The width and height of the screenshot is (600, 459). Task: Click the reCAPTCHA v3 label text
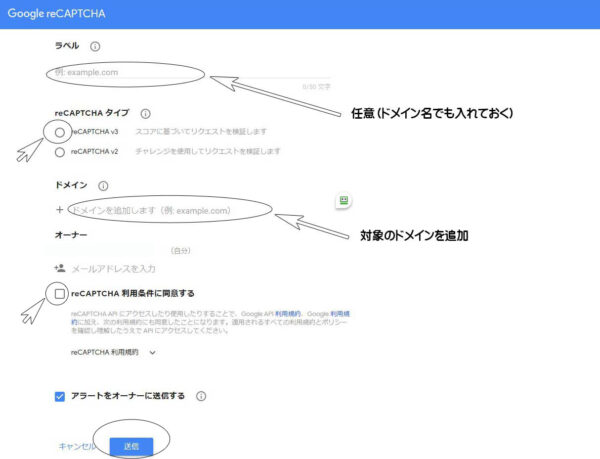(95, 132)
